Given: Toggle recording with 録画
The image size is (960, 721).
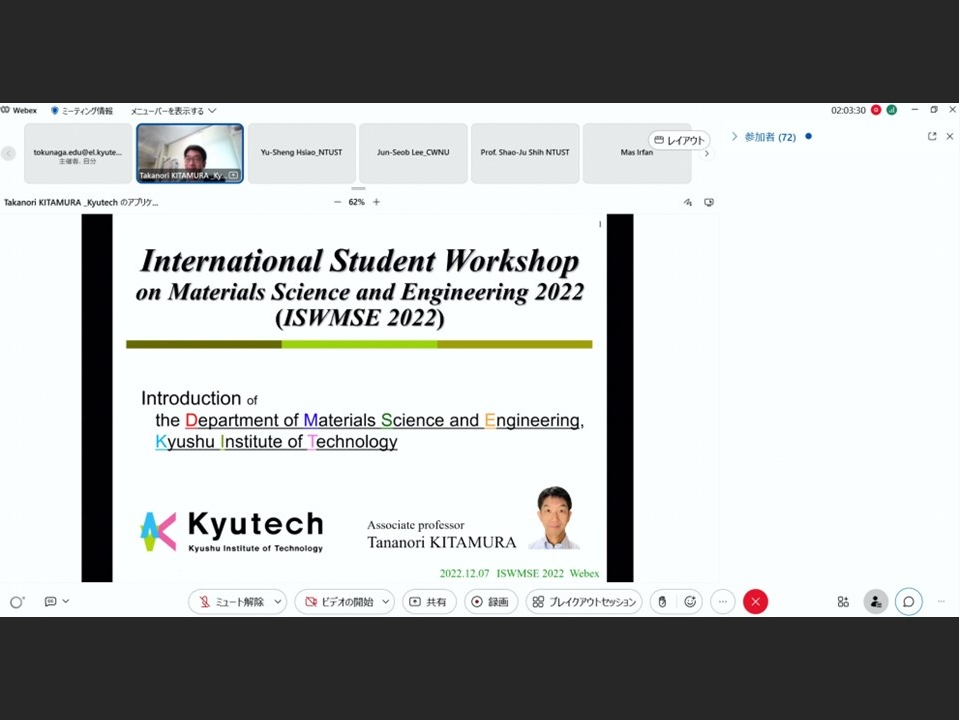Looking at the screenshot, I should click(x=490, y=602).
